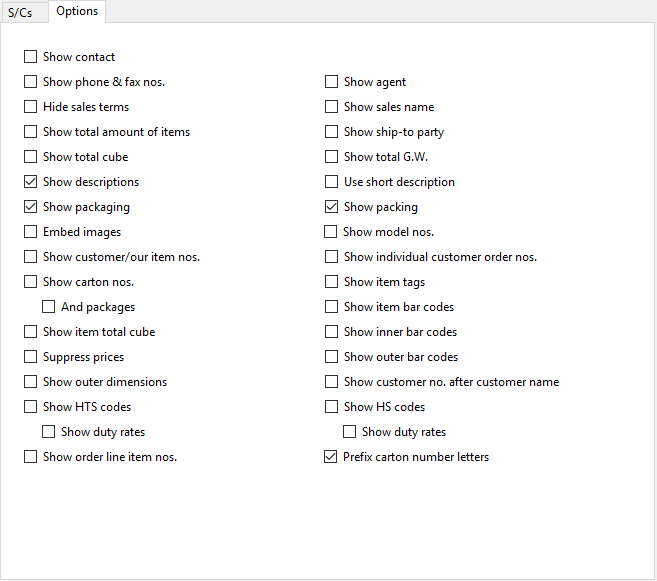Tick the Show agent checkbox
This screenshot has height=581, width=657.
(x=331, y=82)
